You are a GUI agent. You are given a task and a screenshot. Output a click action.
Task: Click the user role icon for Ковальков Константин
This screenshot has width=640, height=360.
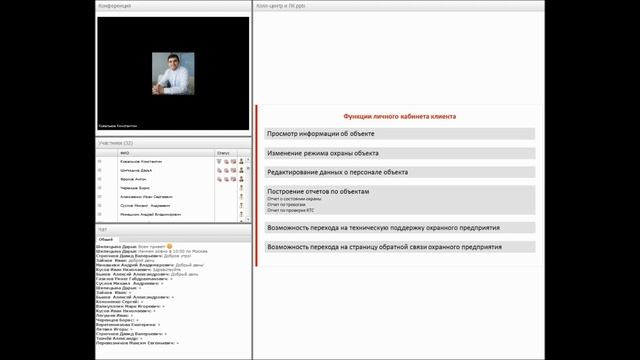tap(241, 162)
